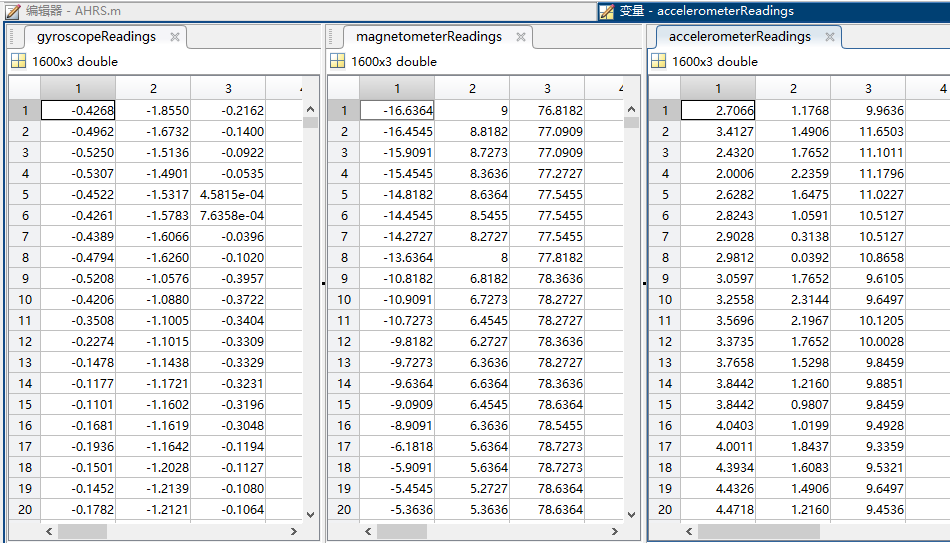Close the gyroscopeReadings tab

tap(174, 37)
